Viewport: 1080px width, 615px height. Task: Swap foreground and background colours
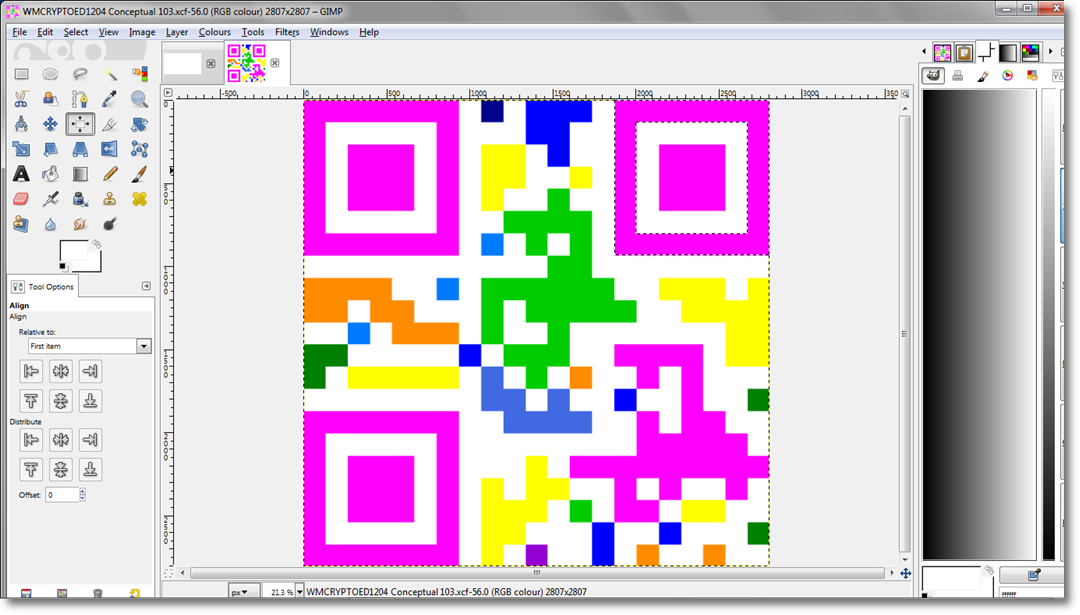click(x=97, y=244)
